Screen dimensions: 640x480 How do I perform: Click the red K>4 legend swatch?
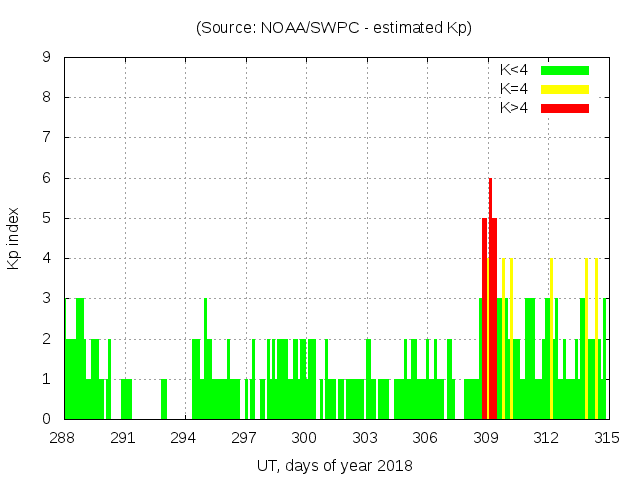tap(565, 107)
